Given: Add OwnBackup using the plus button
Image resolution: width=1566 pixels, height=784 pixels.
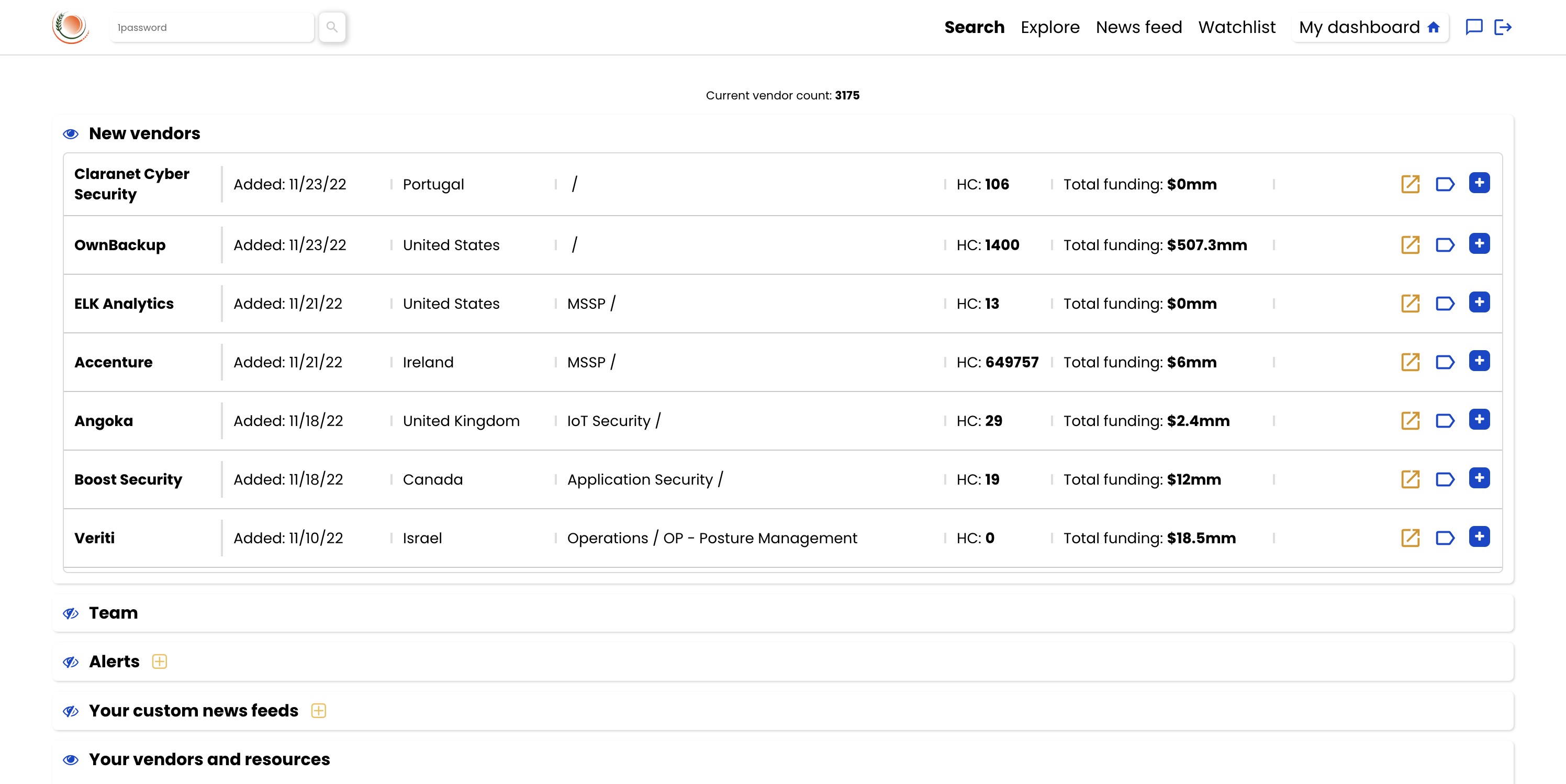Looking at the screenshot, I should tap(1479, 244).
